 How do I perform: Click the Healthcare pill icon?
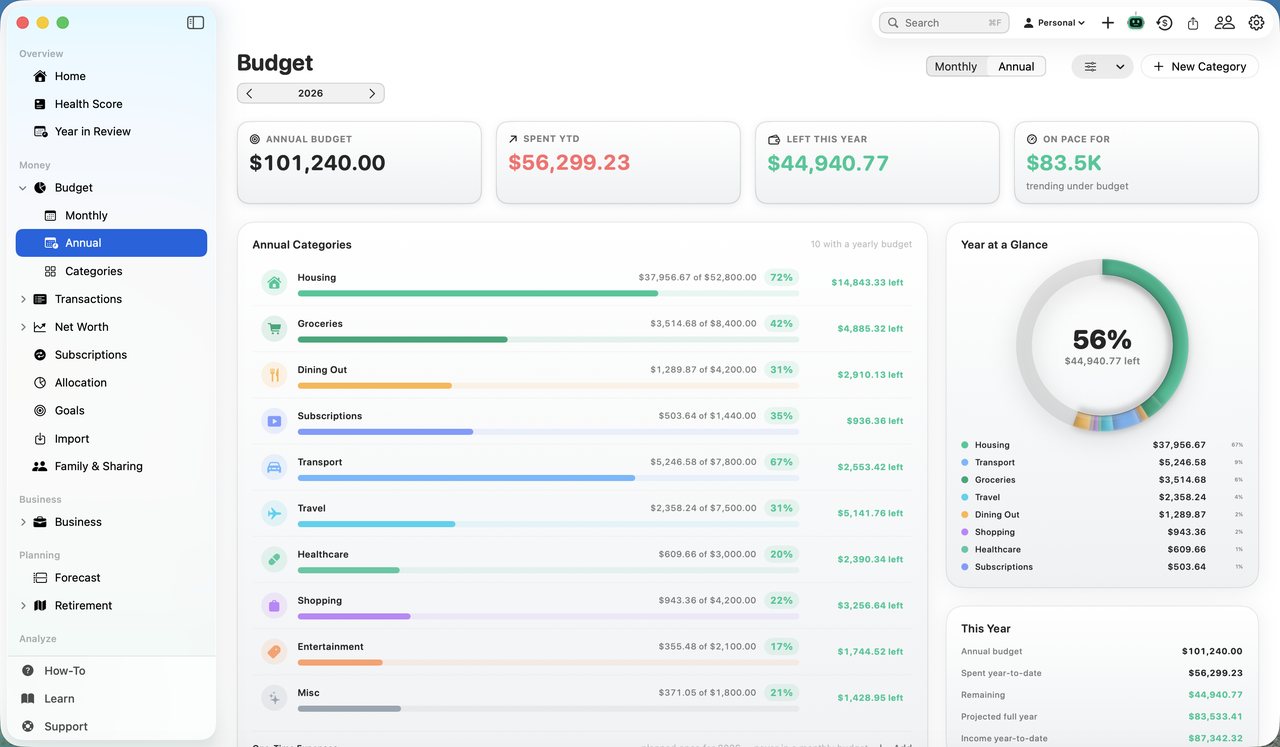coord(274,559)
